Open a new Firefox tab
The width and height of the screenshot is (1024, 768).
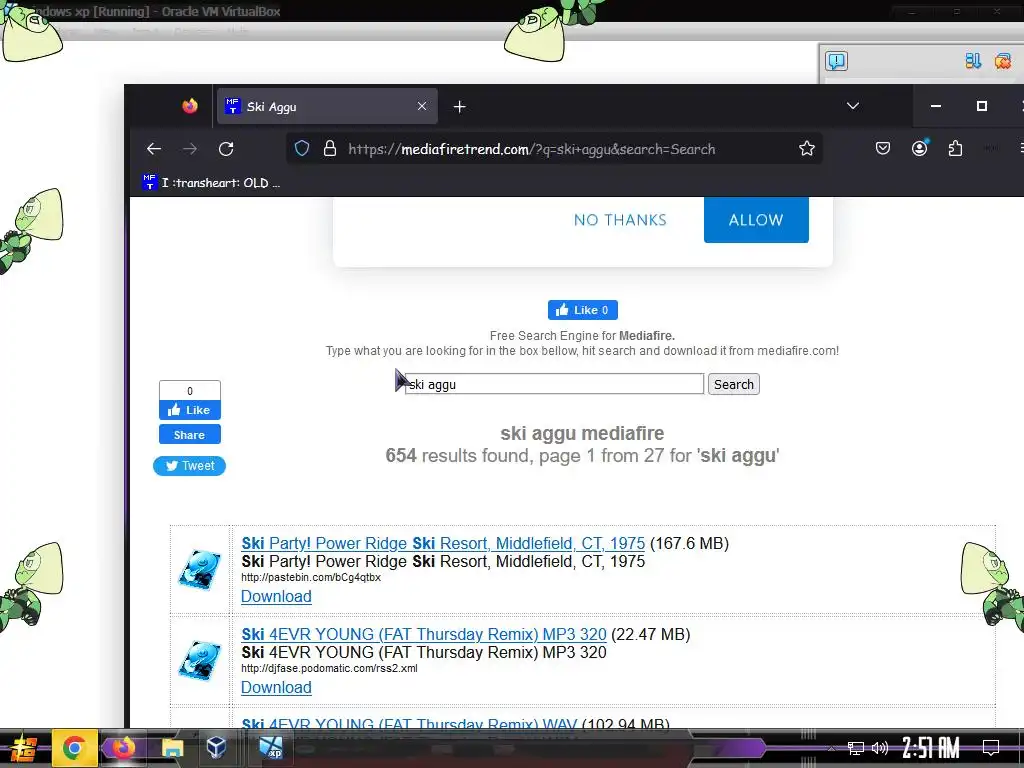[459, 106]
